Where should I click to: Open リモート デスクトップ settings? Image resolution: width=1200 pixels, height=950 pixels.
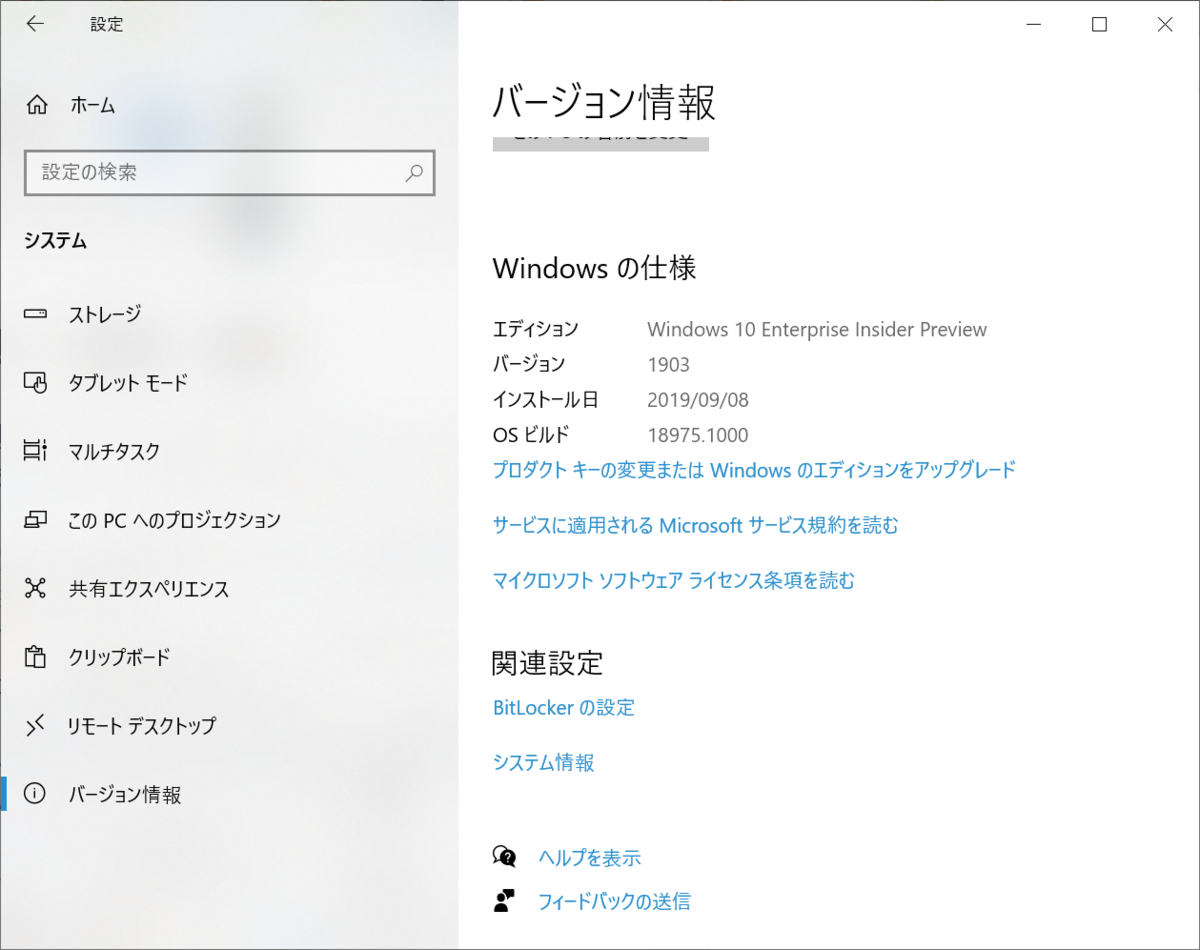pos(141,725)
